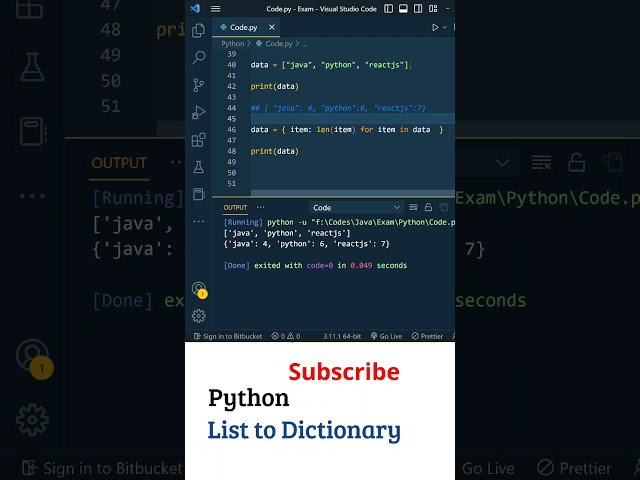Viewport: 640px width, 480px height.
Task: Click Sign in to Bitbucket in center status bar
Action: 228,336
